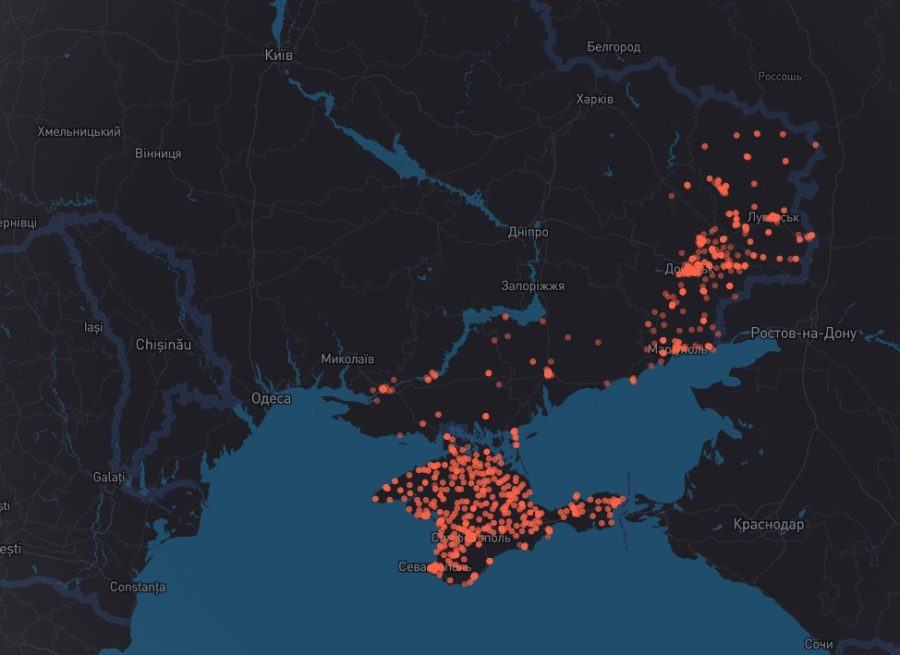The image size is (900, 655).
Task: Click the Galați city label
Action: pos(109,478)
